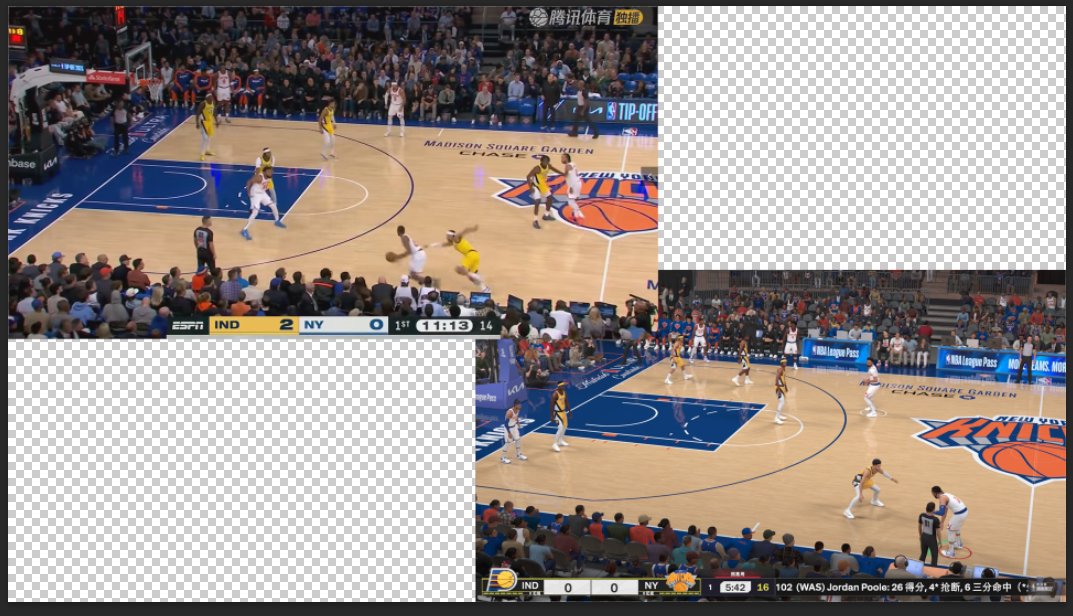1073x616 pixels.
Task: Click the Knicks logo in the game scoreboard
Action: click(x=680, y=582)
